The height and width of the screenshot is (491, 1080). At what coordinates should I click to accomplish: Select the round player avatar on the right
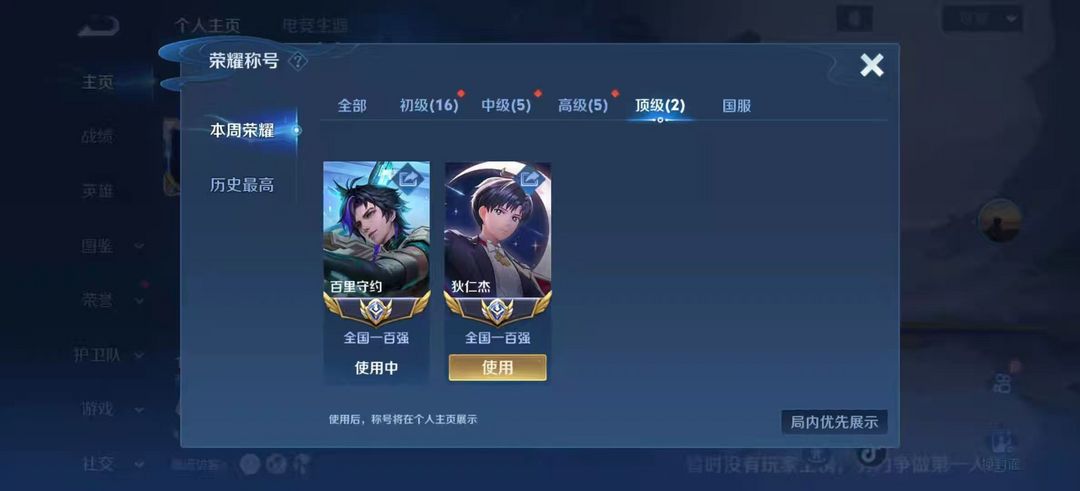999,220
